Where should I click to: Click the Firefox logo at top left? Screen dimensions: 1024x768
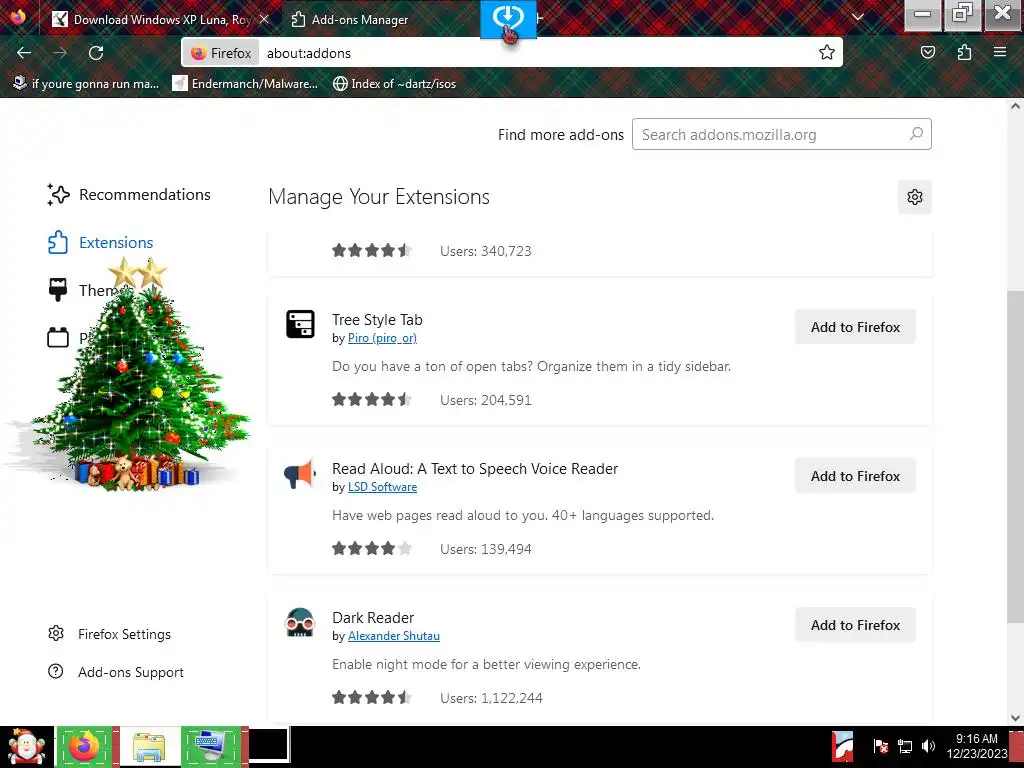(x=18, y=16)
